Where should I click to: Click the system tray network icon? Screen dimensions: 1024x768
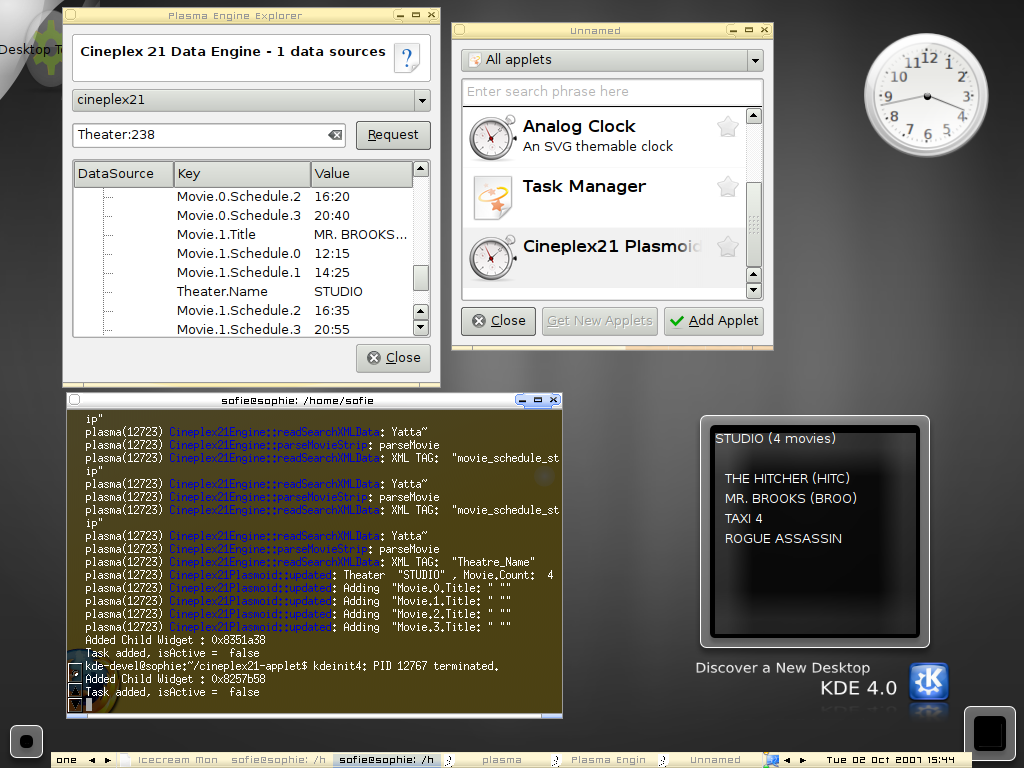[772, 760]
